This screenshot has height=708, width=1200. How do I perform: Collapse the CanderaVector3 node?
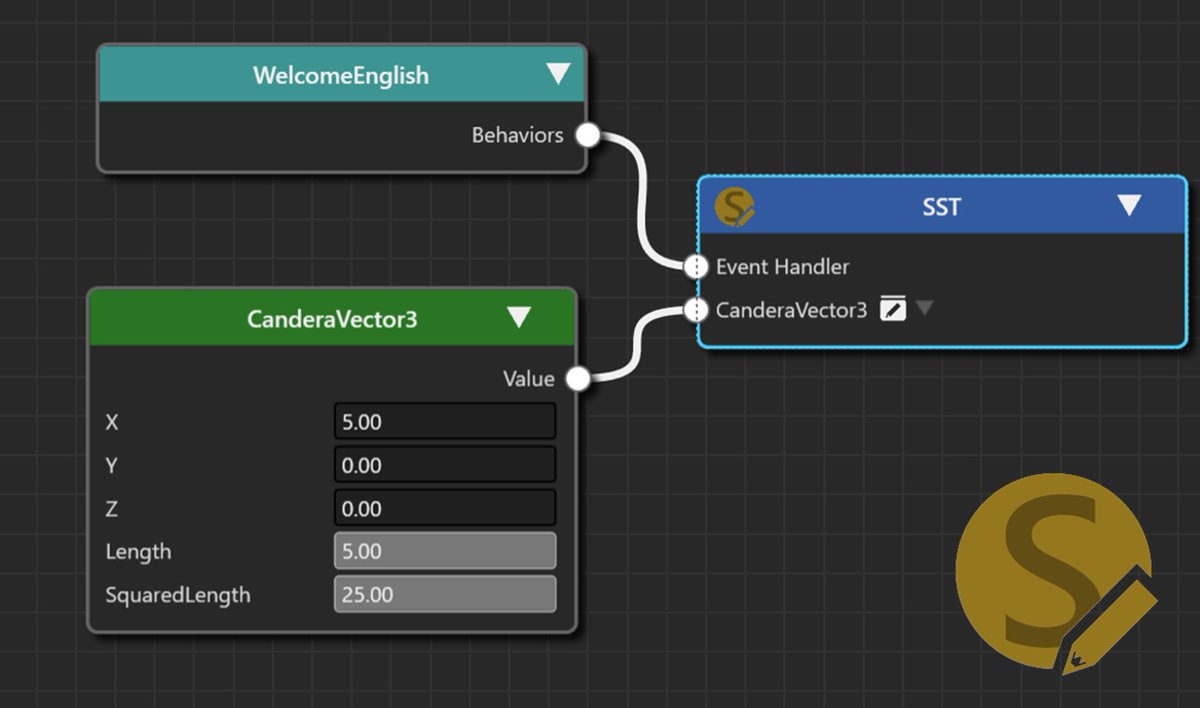520,317
